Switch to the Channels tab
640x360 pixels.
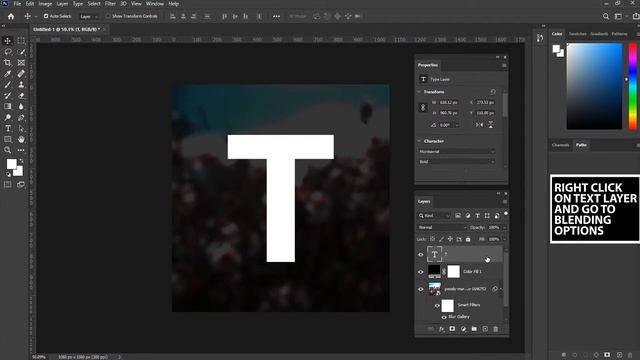(x=560, y=145)
